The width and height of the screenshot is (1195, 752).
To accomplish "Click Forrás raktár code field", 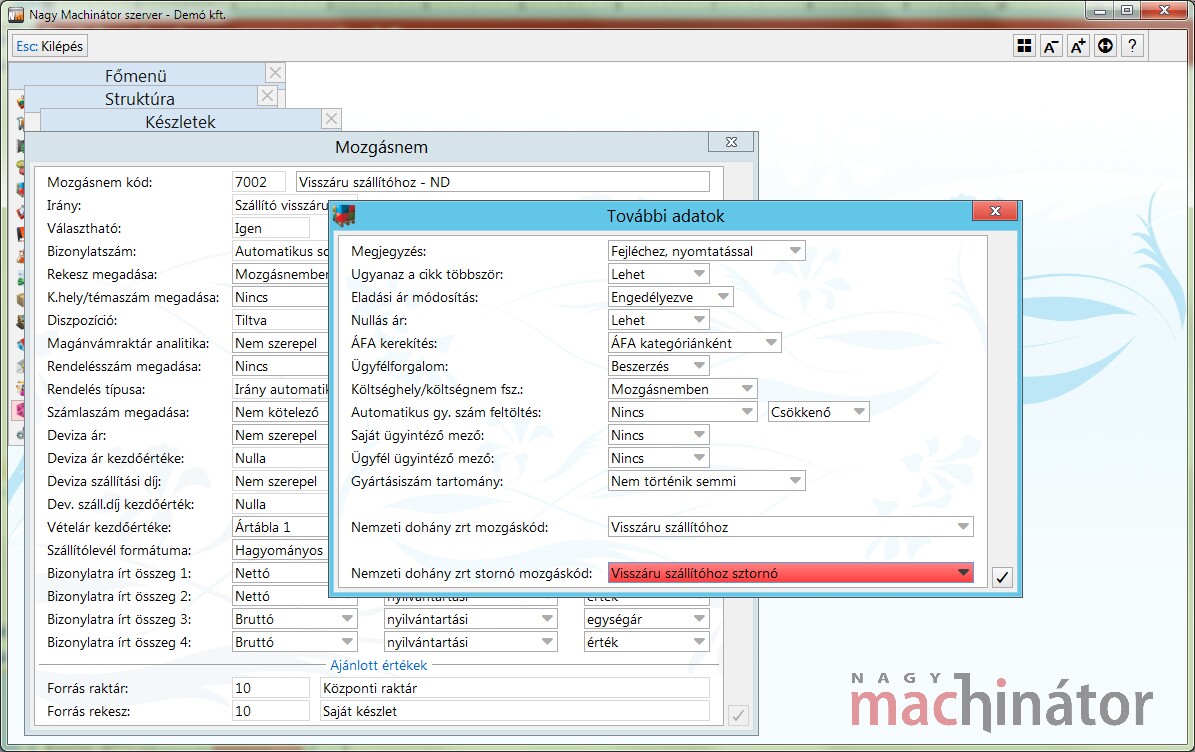I will [x=271, y=688].
